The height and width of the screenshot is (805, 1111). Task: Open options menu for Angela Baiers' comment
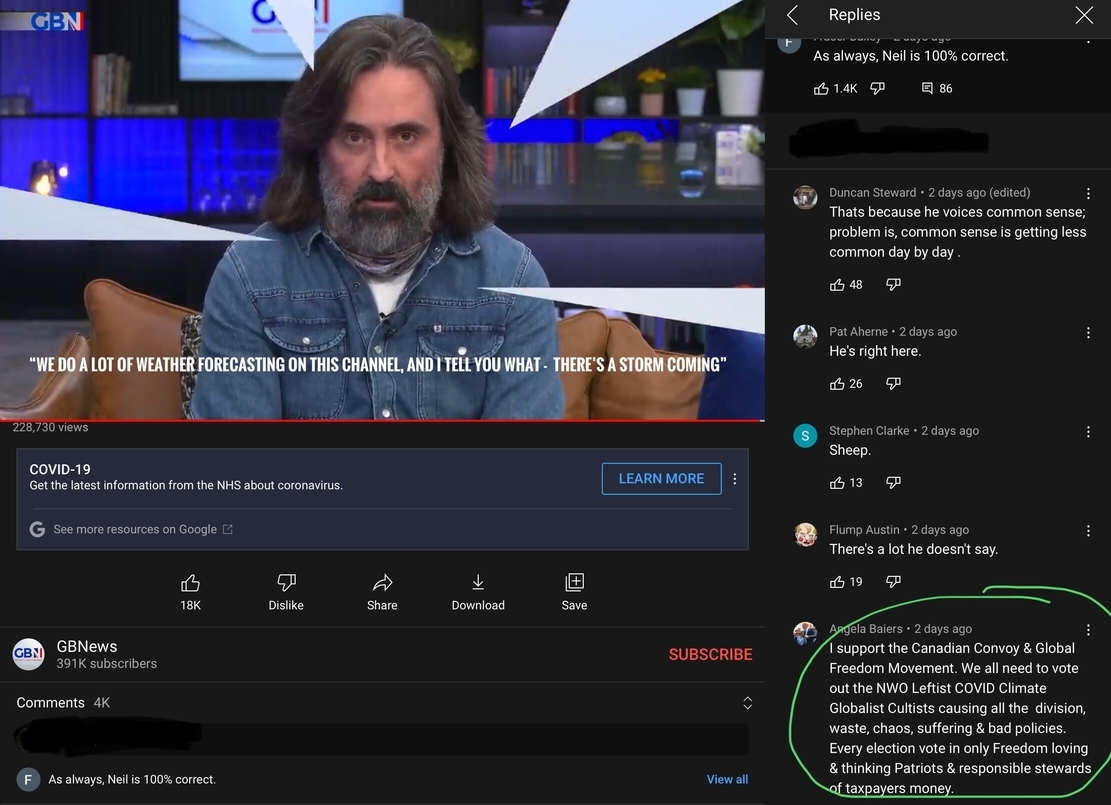coord(1088,630)
